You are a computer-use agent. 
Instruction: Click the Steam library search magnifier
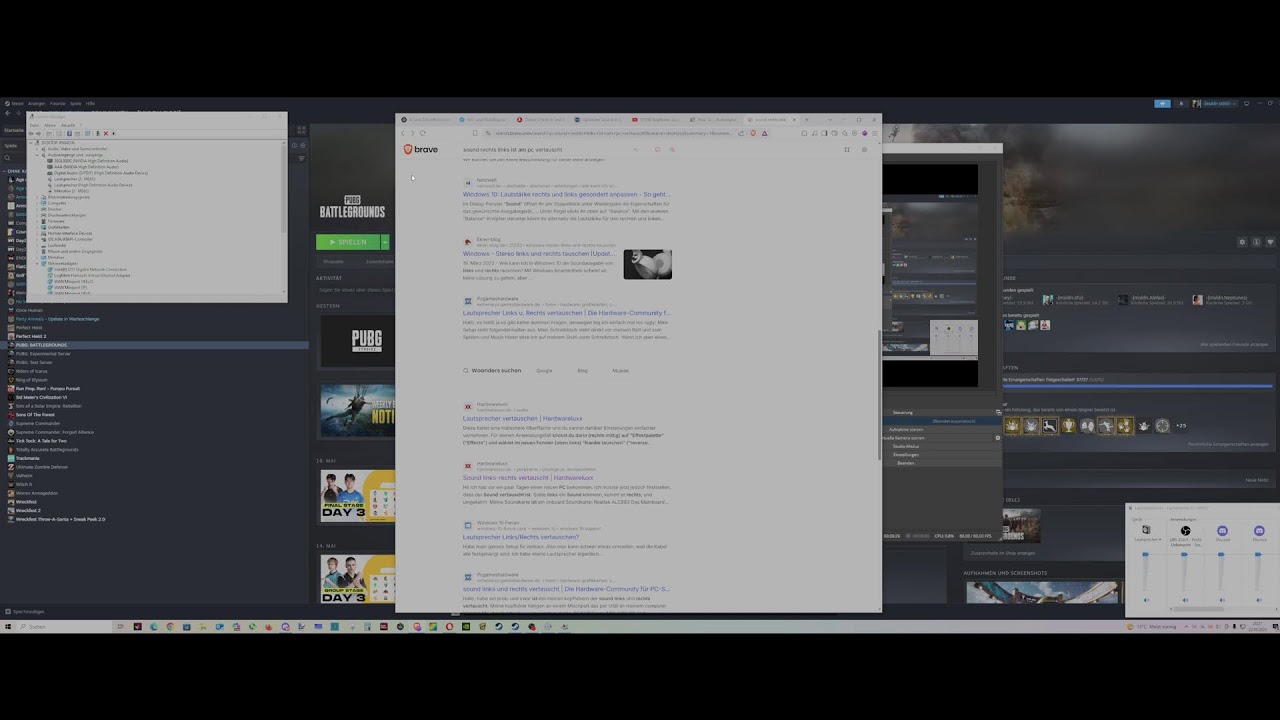(x=9, y=158)
